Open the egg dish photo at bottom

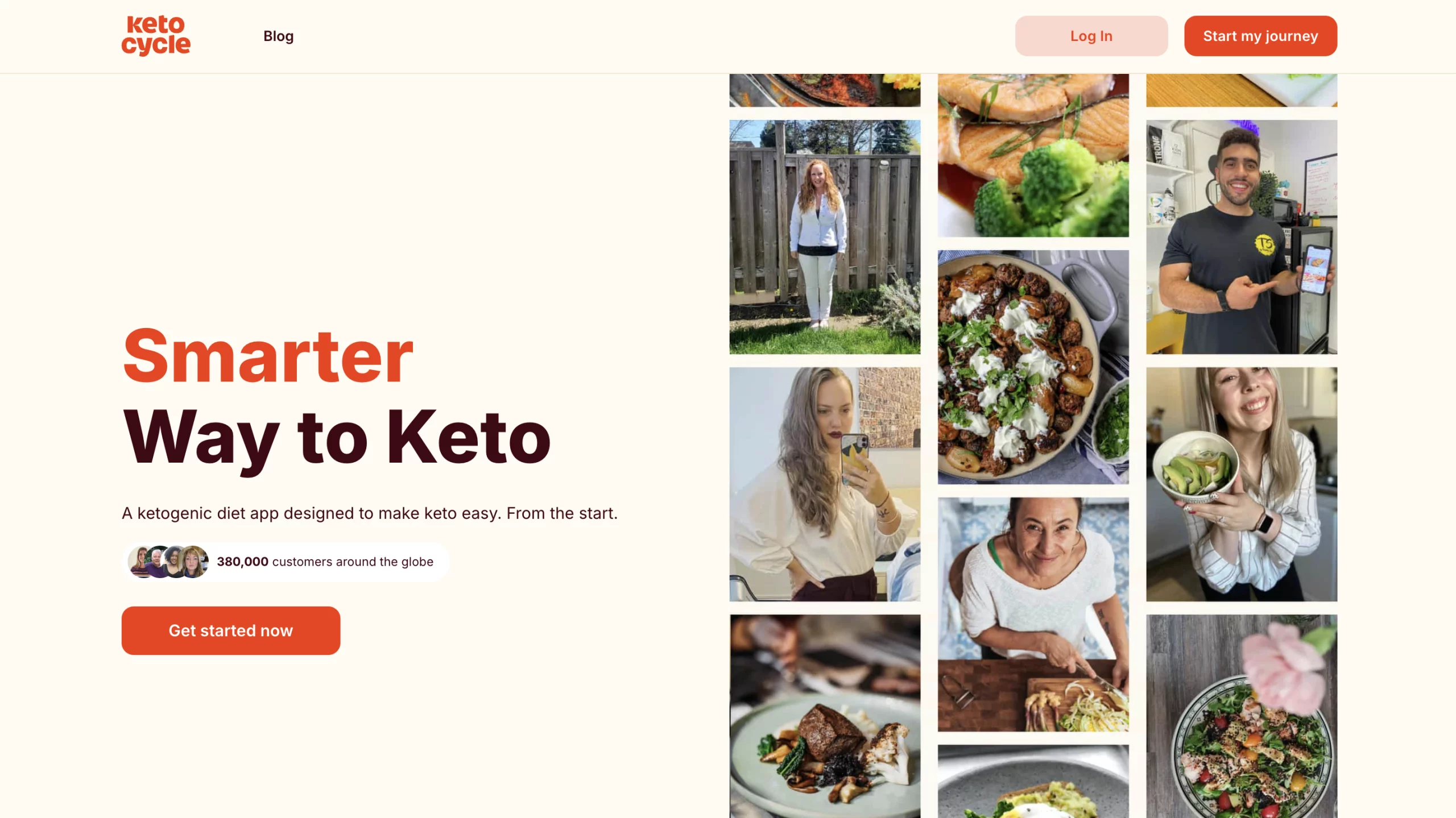(1033, 782)
